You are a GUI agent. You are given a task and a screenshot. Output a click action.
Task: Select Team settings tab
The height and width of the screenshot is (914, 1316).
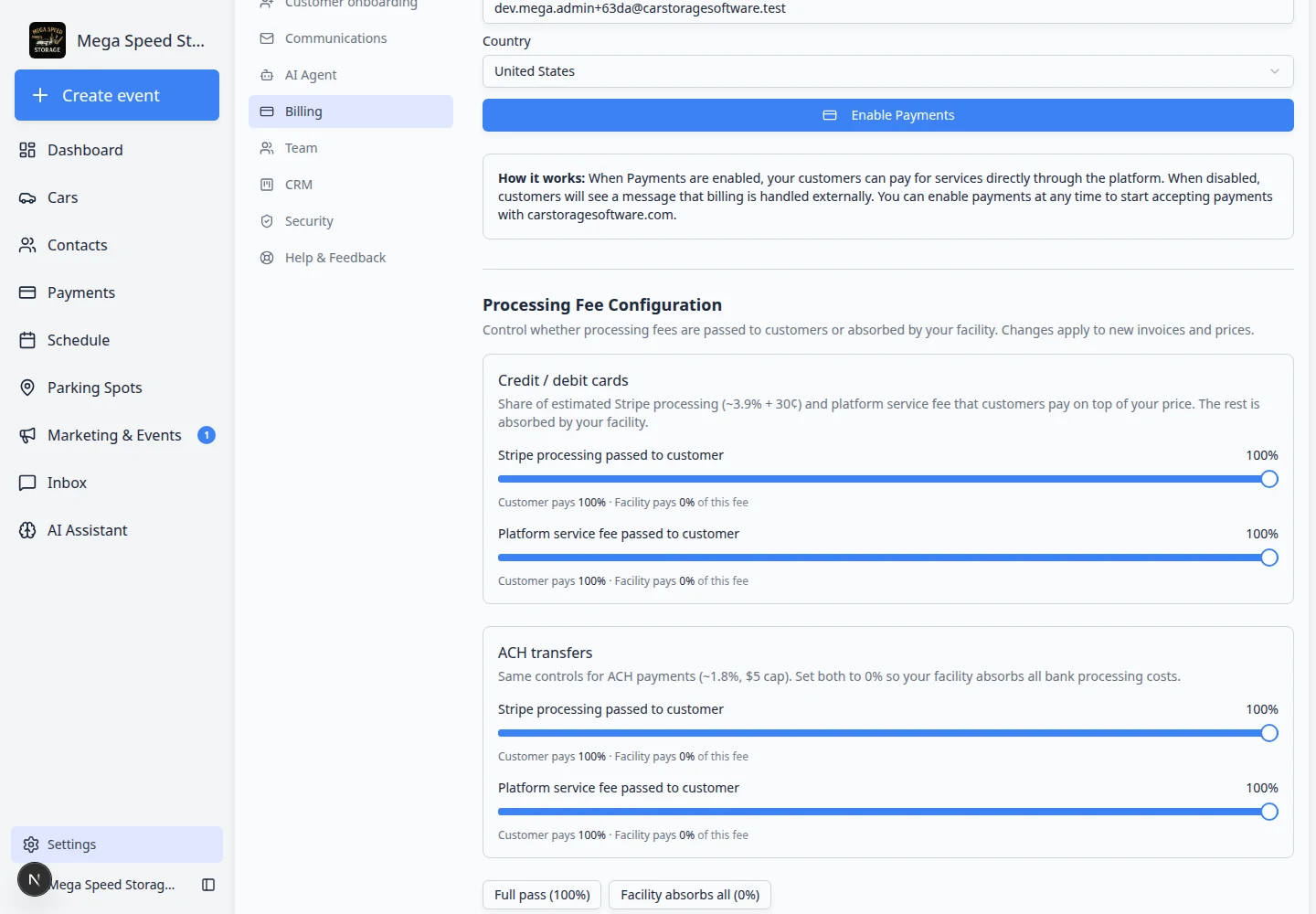pos(351,148)
